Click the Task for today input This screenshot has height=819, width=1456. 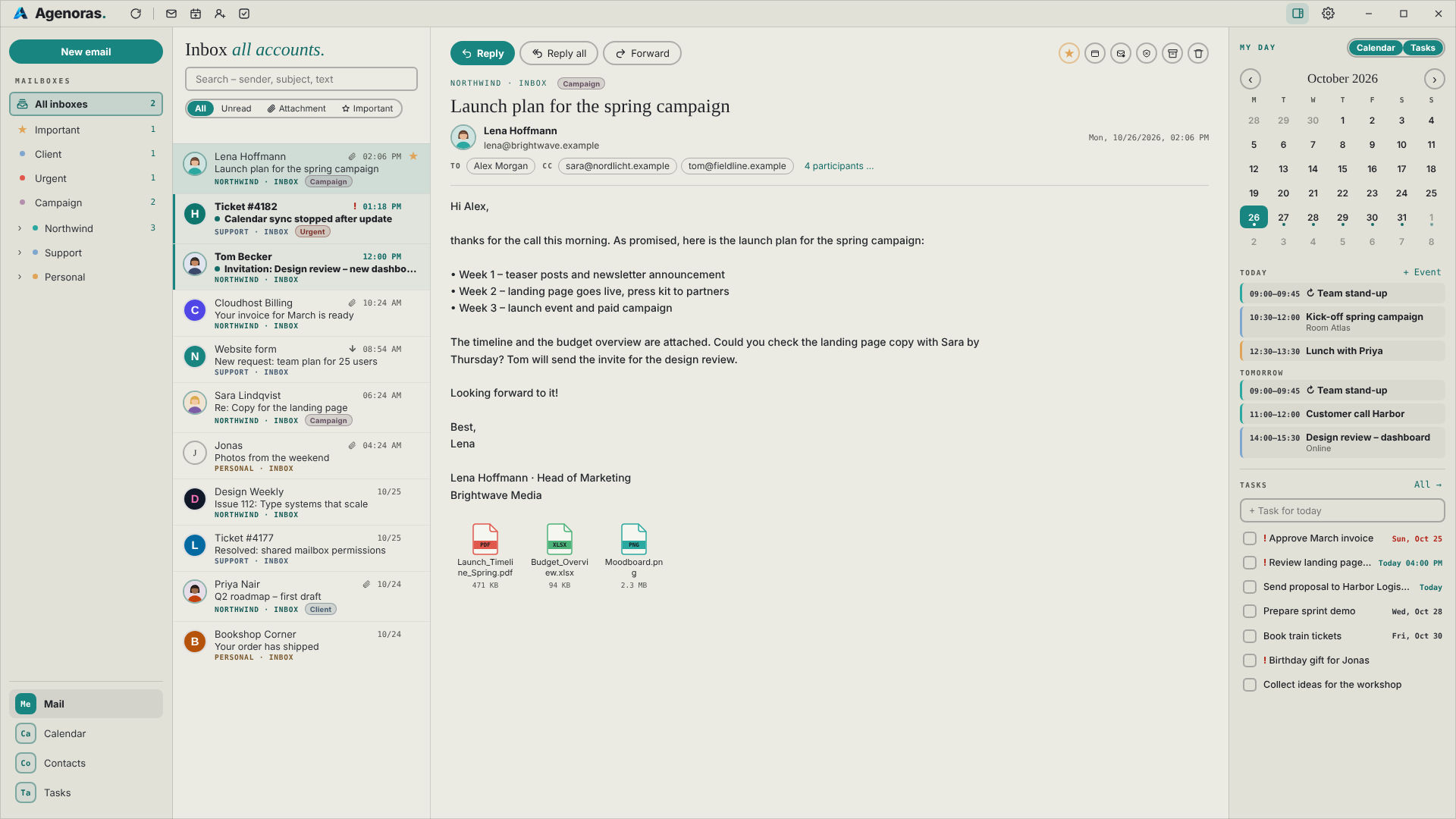(x=1342, y=510)
